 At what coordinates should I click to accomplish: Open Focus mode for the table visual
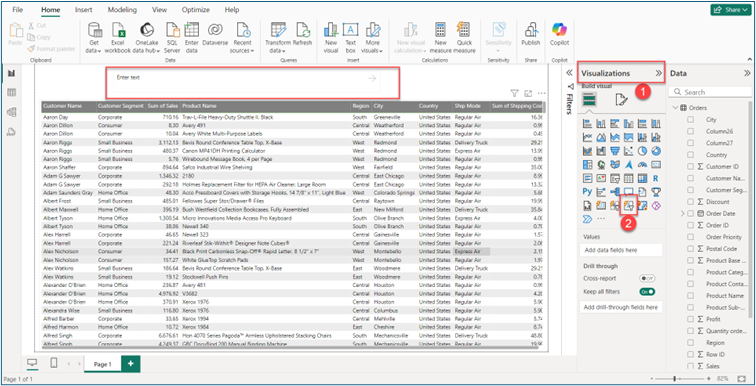point(528,93)
